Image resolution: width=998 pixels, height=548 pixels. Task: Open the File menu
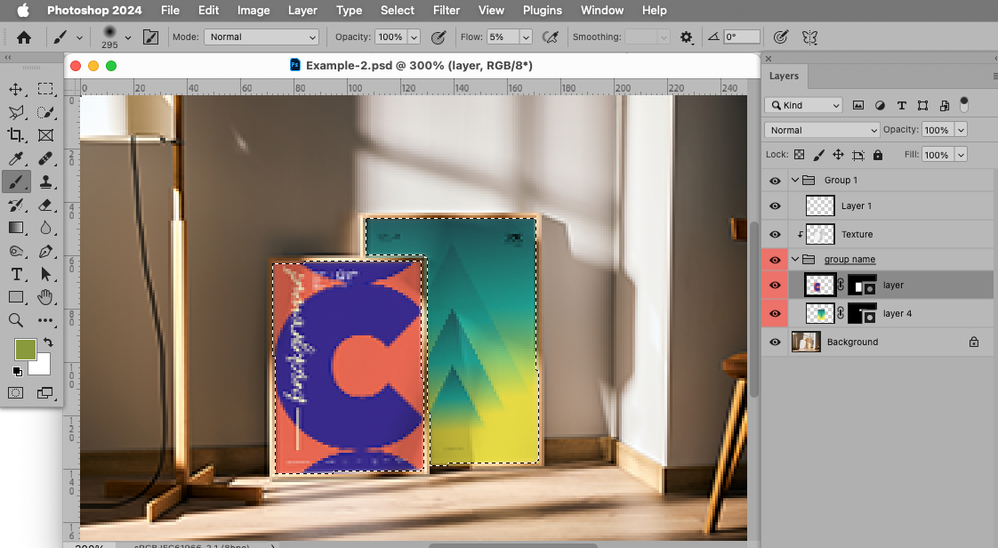tap(170, 10)
